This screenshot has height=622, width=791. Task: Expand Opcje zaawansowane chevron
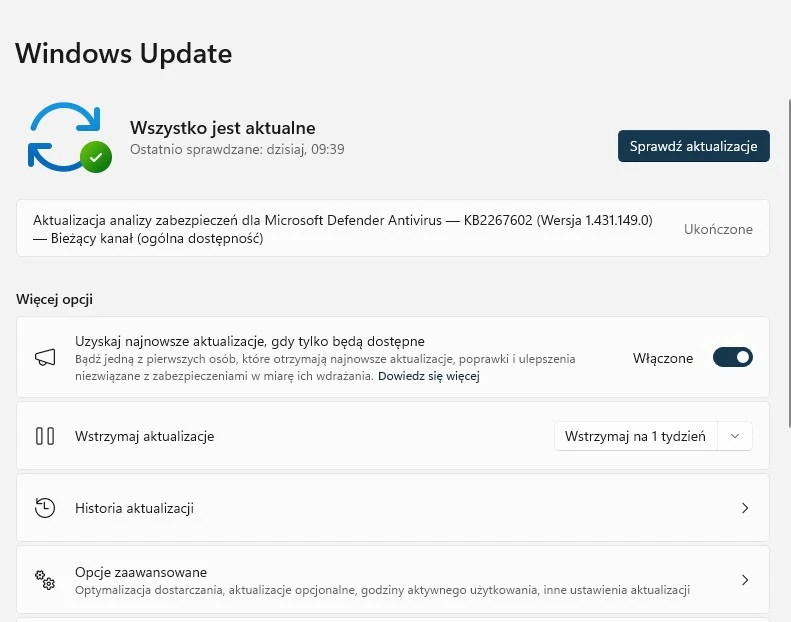[745, 580]
